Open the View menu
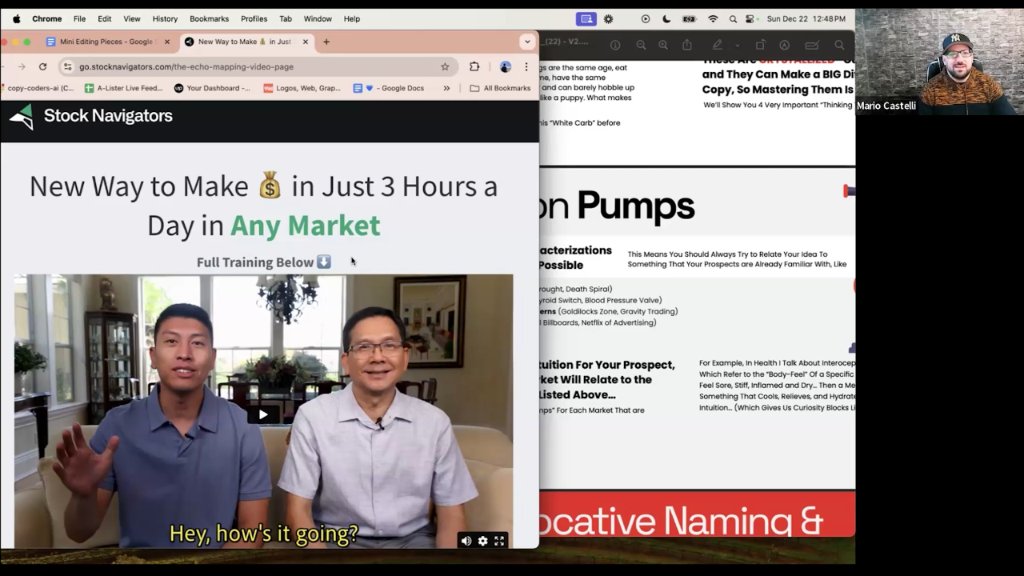 [x=132, y=19]
